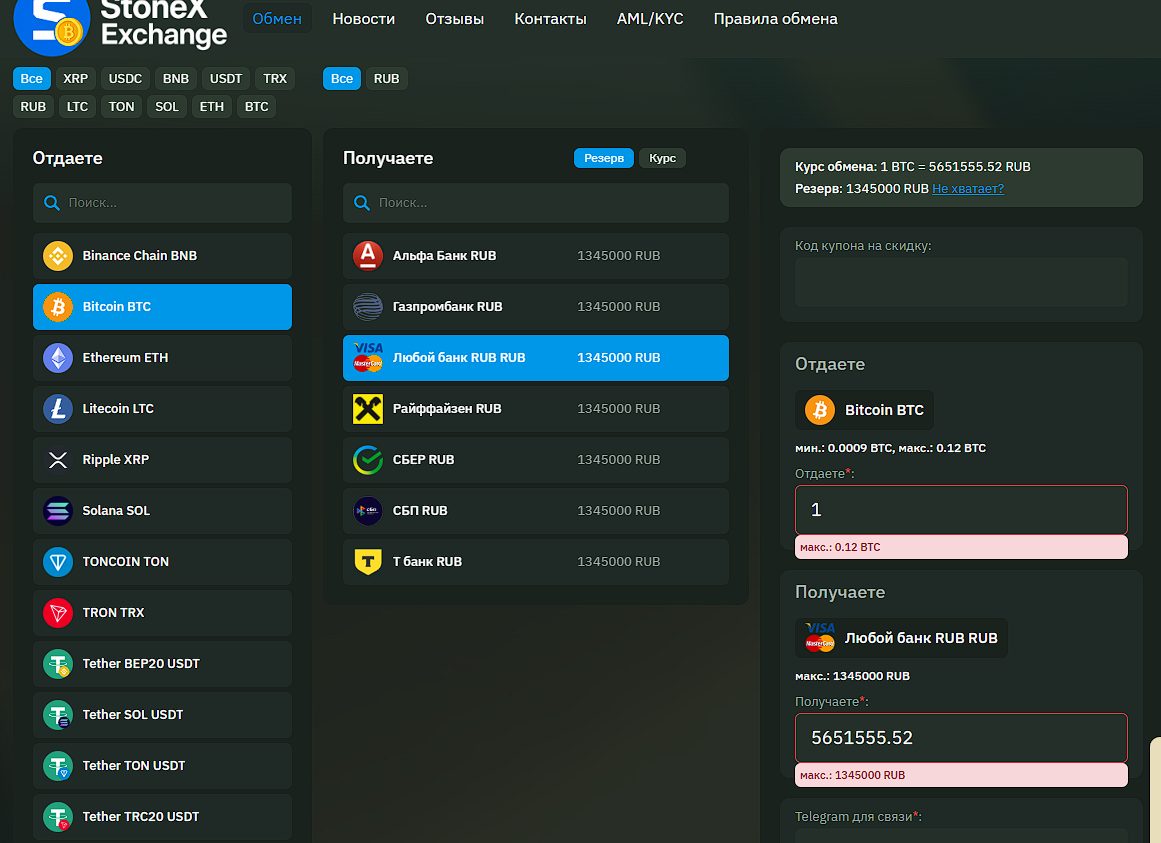
Task: Open Правила обмена page
Action: click(x=775, y=19)
